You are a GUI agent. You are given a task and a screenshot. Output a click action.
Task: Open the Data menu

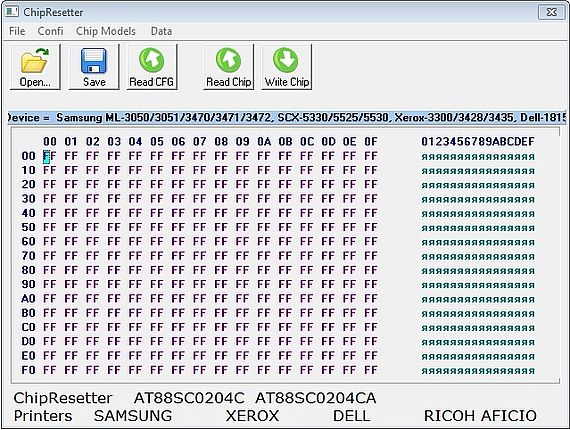coord(161,31)
